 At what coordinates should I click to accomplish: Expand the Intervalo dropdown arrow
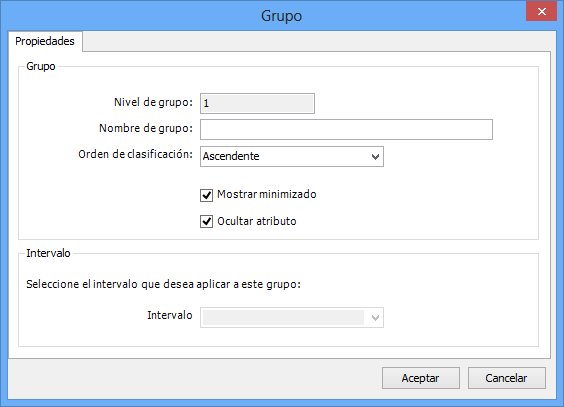click(x=375, y=317)
